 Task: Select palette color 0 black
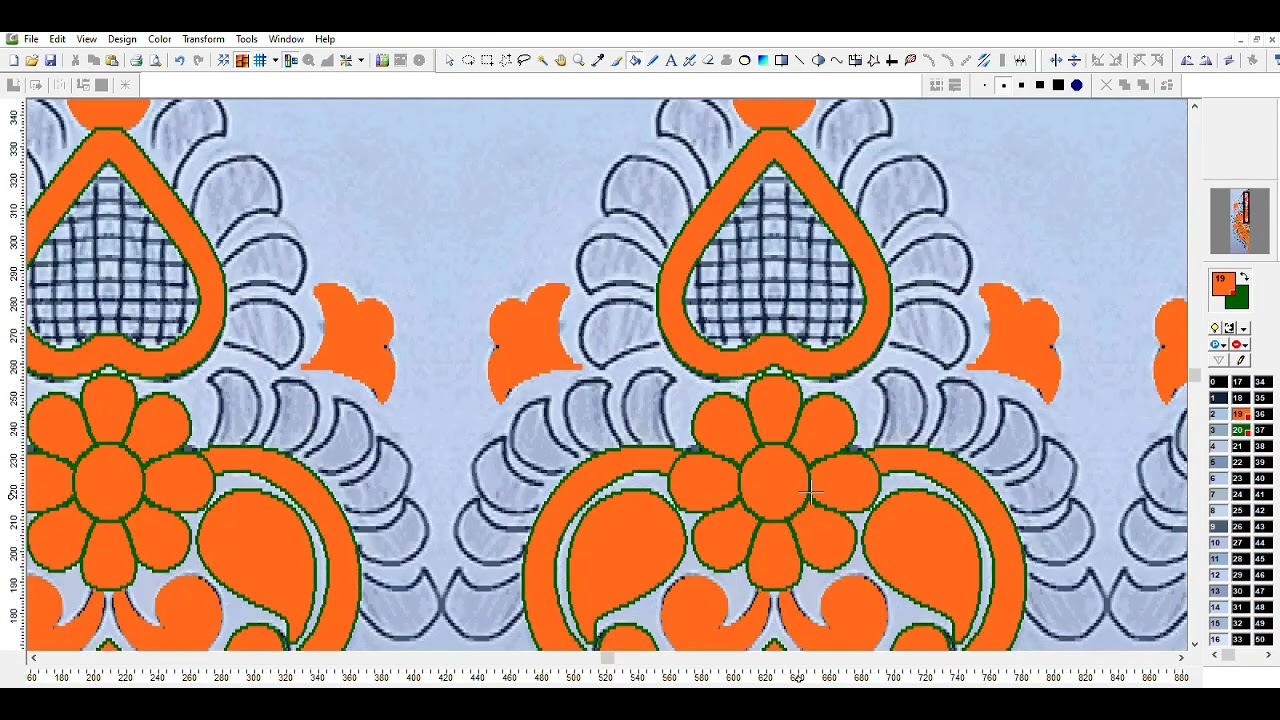pos(1217,382)
